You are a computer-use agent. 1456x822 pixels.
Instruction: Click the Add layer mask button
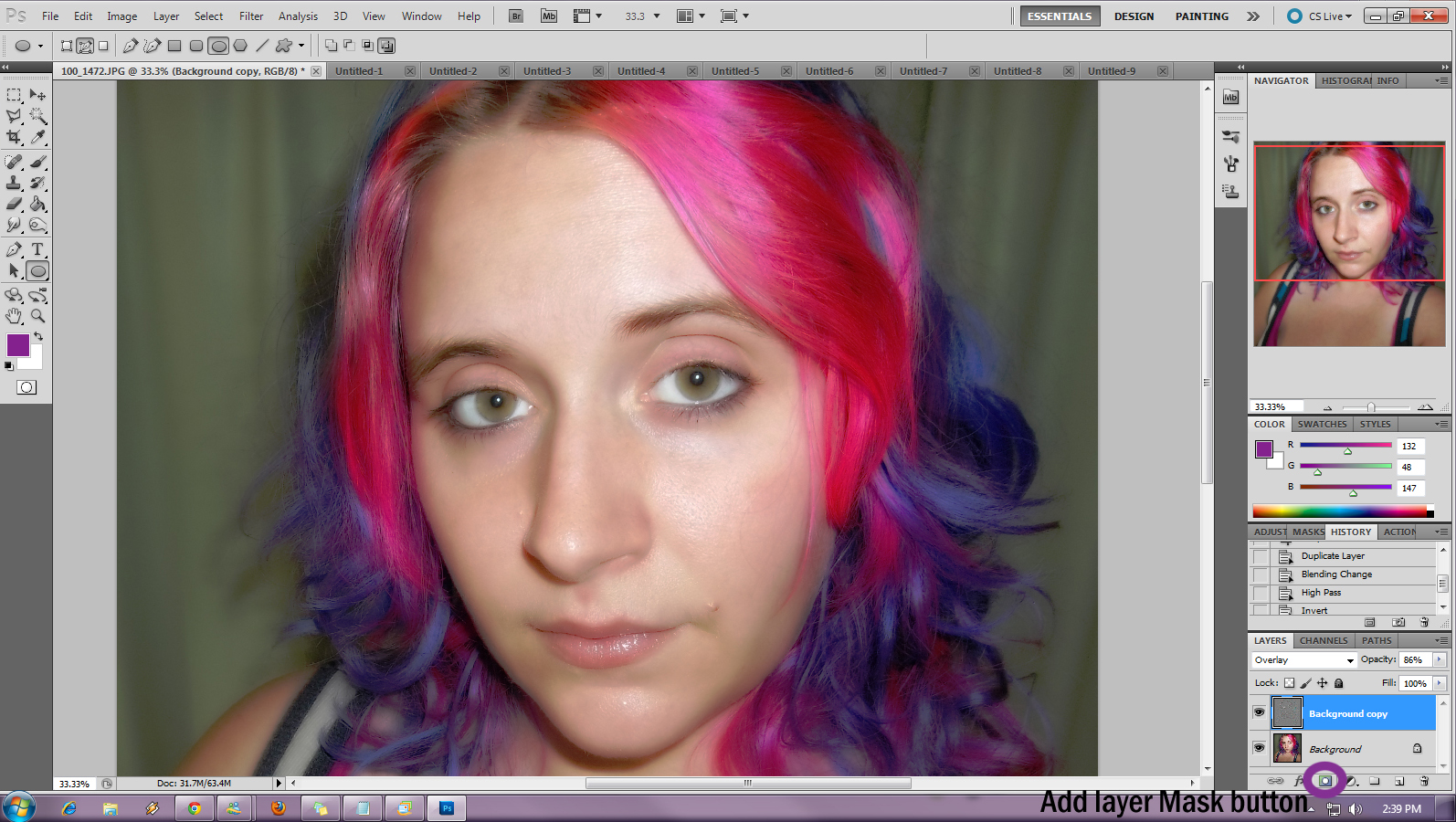pyautogui.click(x=1325, y=781)
